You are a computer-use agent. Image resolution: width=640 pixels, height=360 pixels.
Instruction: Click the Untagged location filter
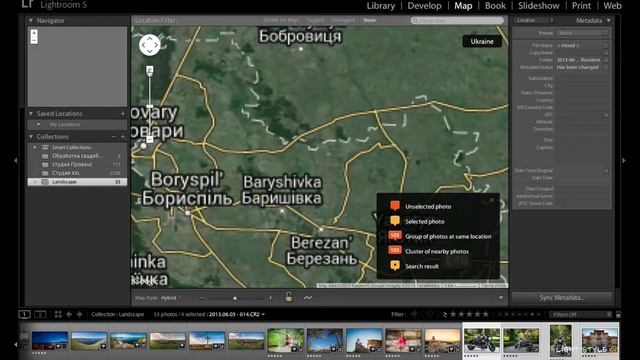pos(343,20)
